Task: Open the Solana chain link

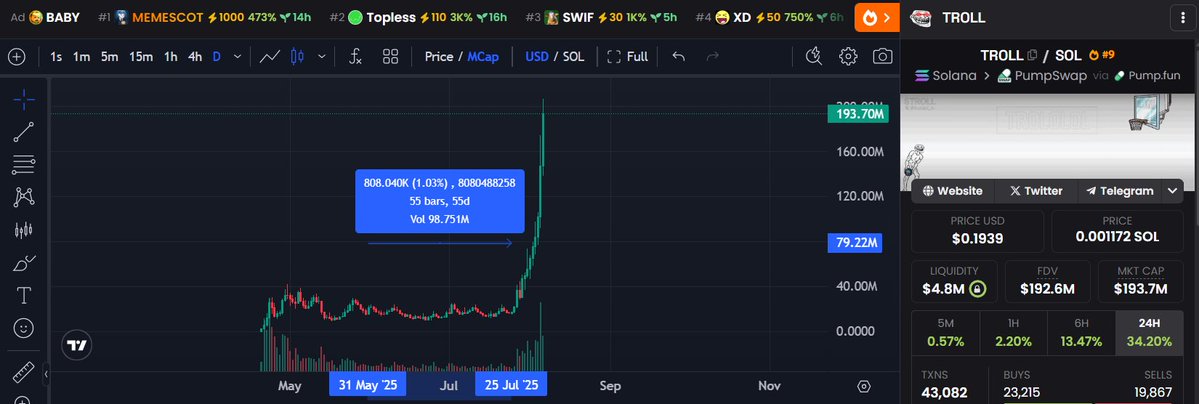Action: 945,76
